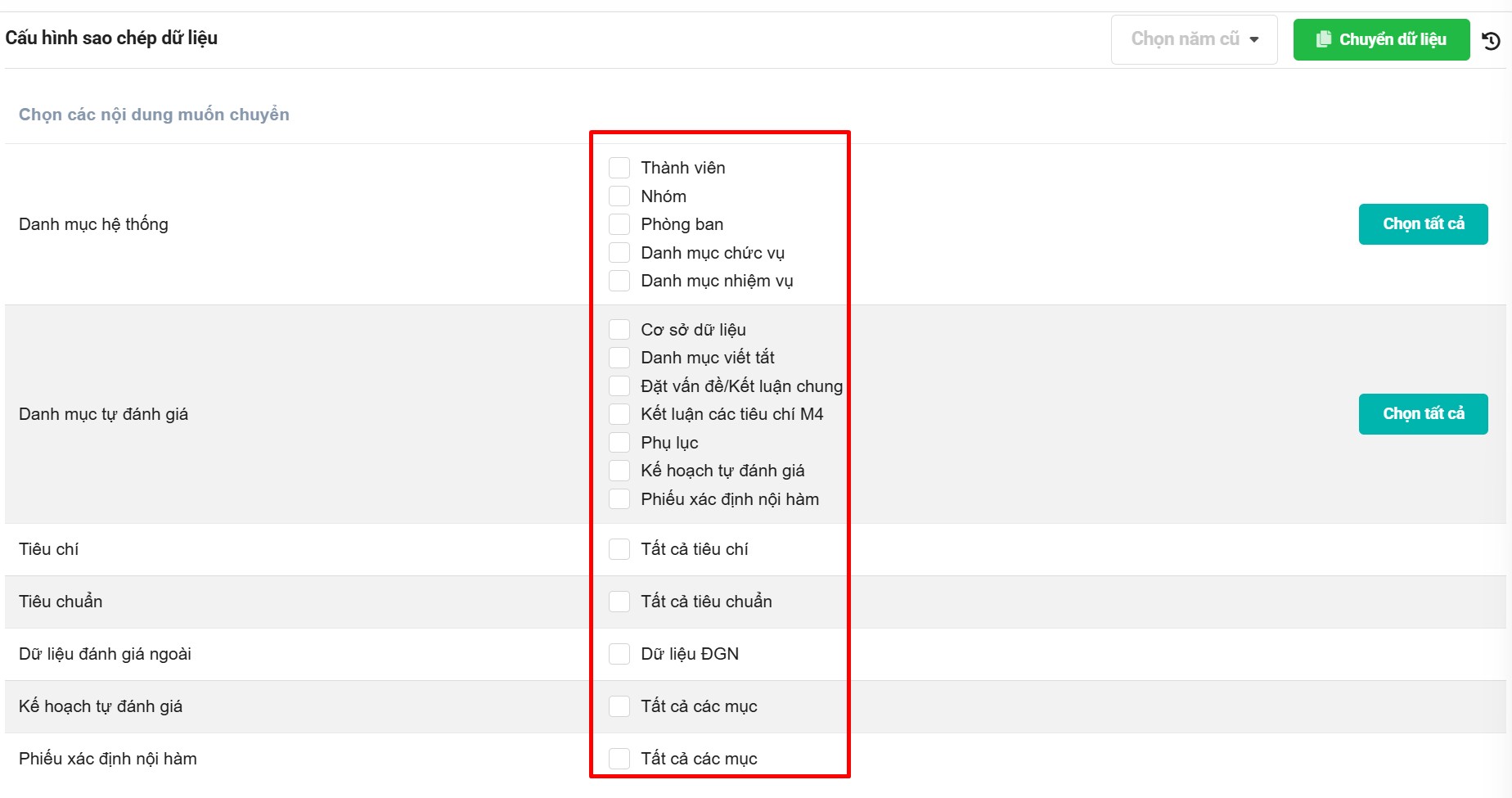
Task: Check the 'Thành viên' checkbox
Action: tap(619, 168)
